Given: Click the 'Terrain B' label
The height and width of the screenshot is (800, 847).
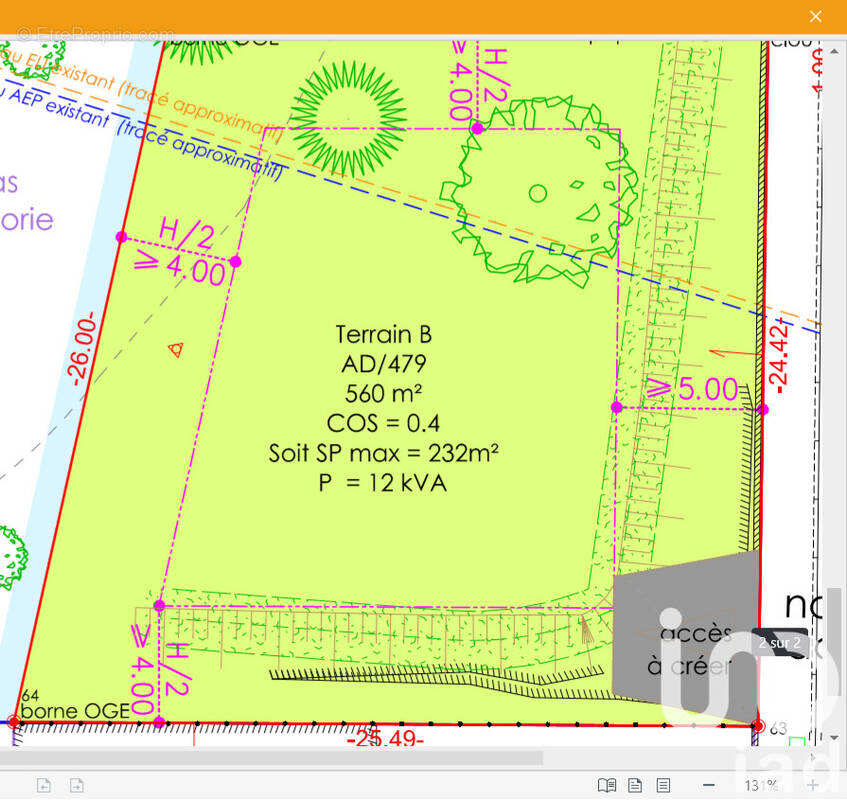Looking at the screenshot, I should coord(384,334).
